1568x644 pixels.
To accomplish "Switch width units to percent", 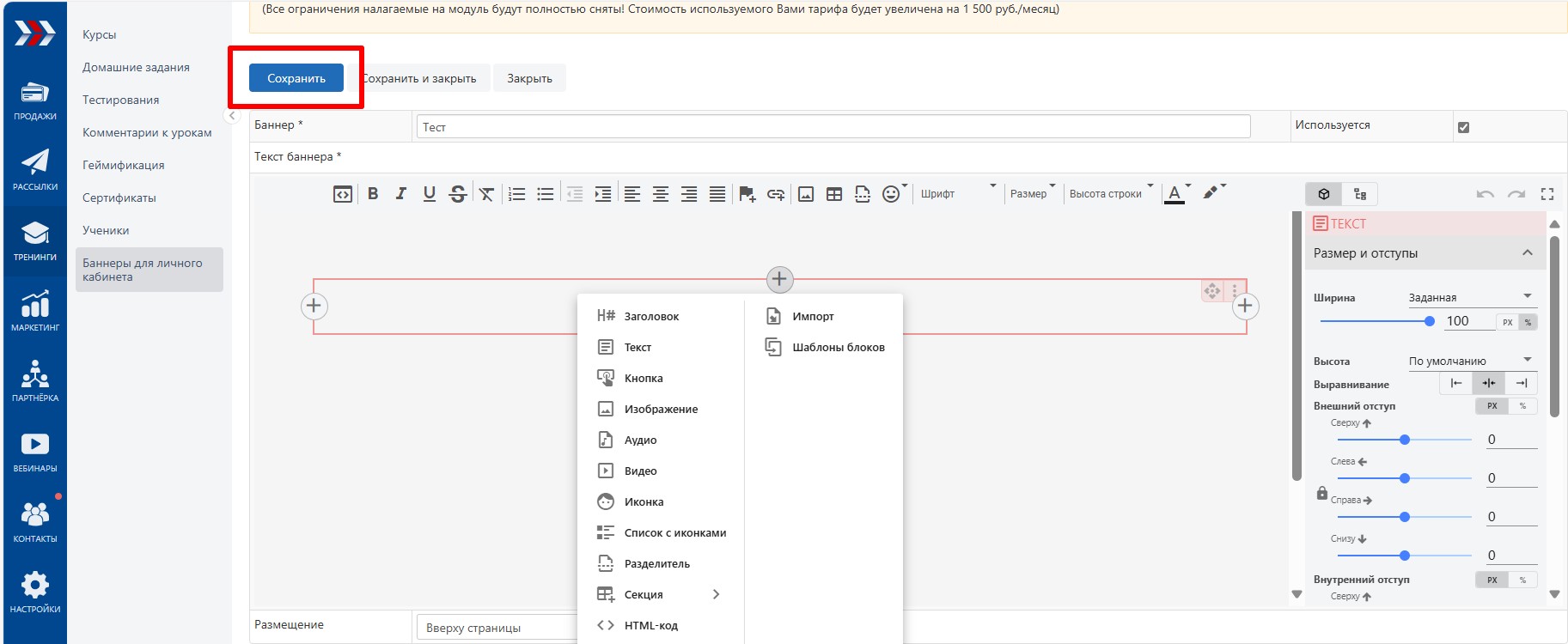I will [1528, 322].
